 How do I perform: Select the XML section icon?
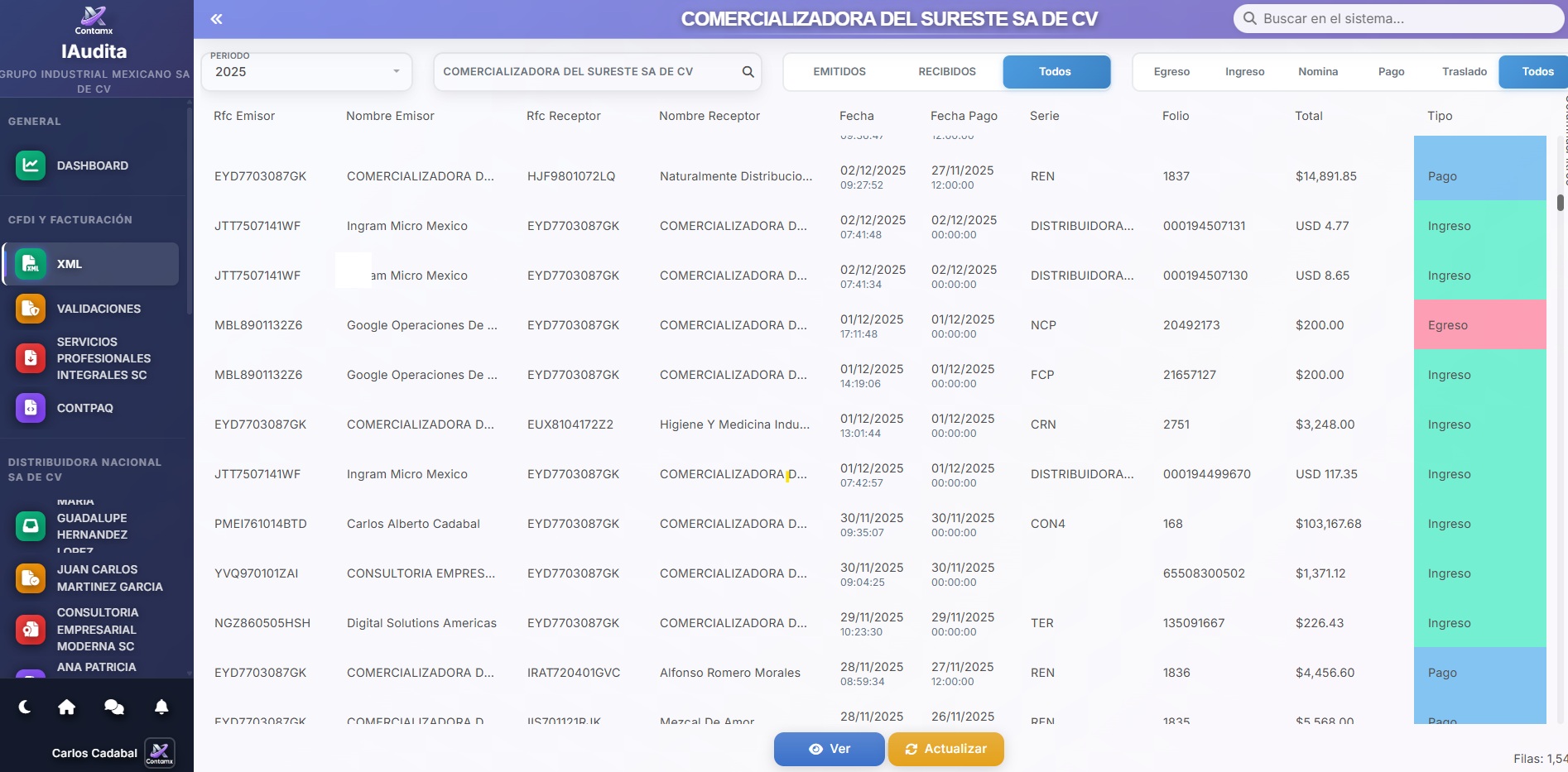(x=30, y=264)
